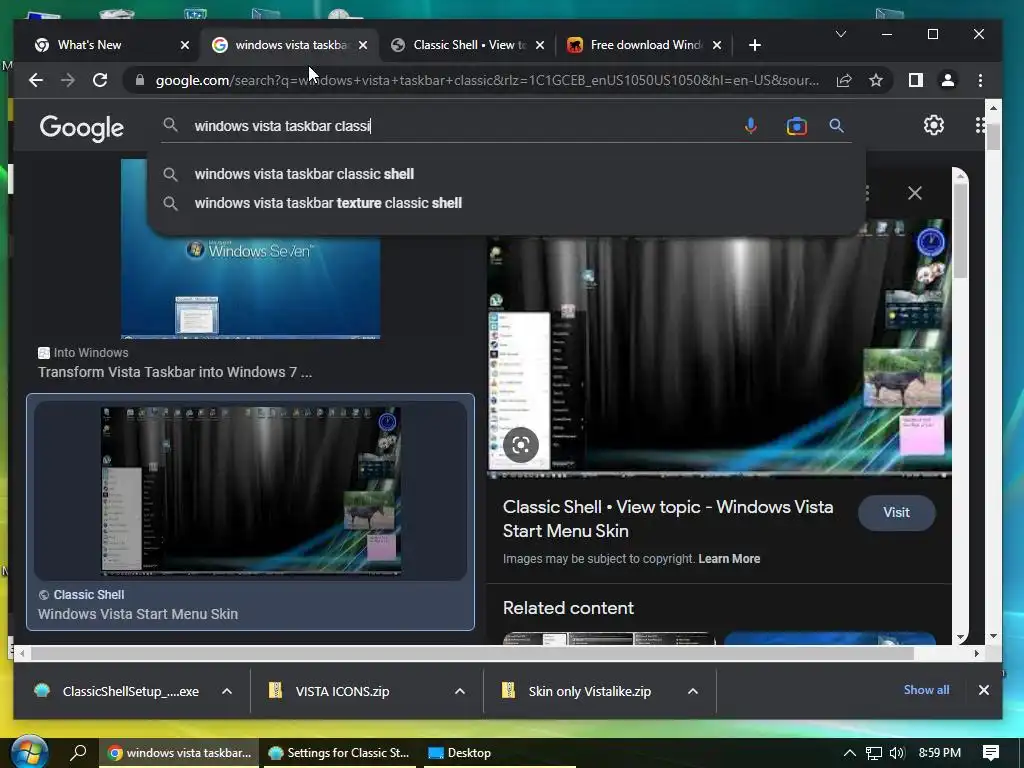1024x768 pixels.
Task: Open network status tray icon
Action: coord(874,753)
